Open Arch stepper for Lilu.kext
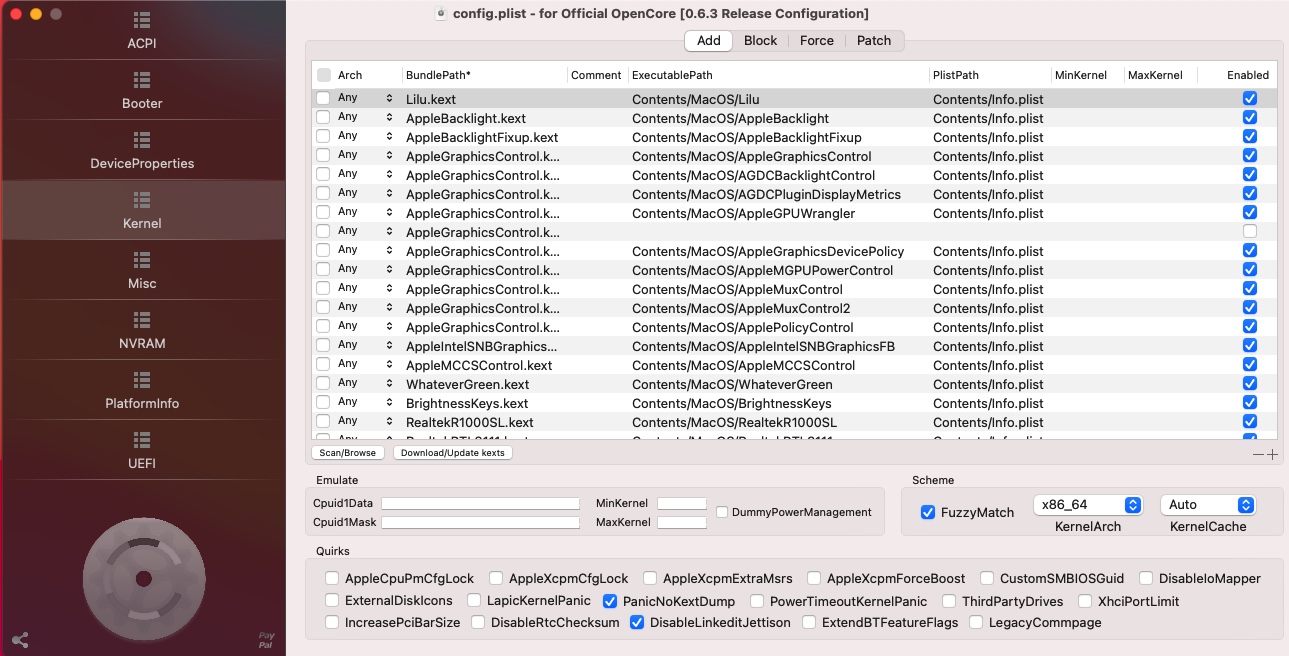Screen dimensions: 1289x656 click(x=389, y=99)
